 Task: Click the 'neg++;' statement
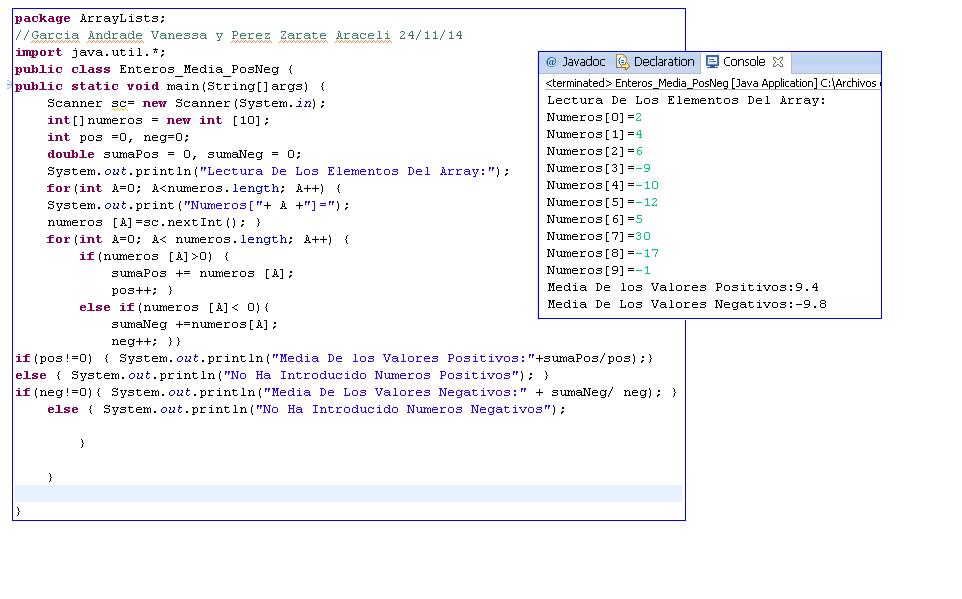(x=134, y=341)
